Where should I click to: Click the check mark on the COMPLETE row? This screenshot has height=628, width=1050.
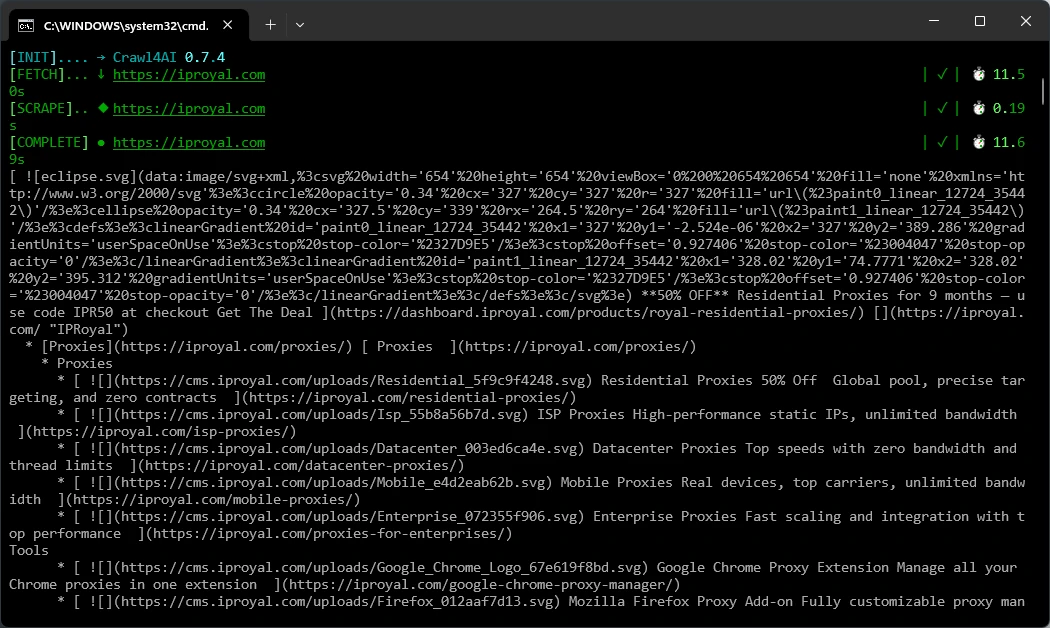click(x=941, y=143)
